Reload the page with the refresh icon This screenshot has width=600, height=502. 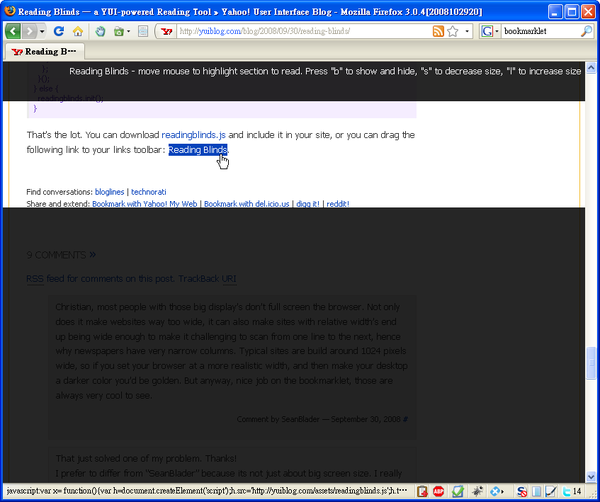[x=59, y=31]
